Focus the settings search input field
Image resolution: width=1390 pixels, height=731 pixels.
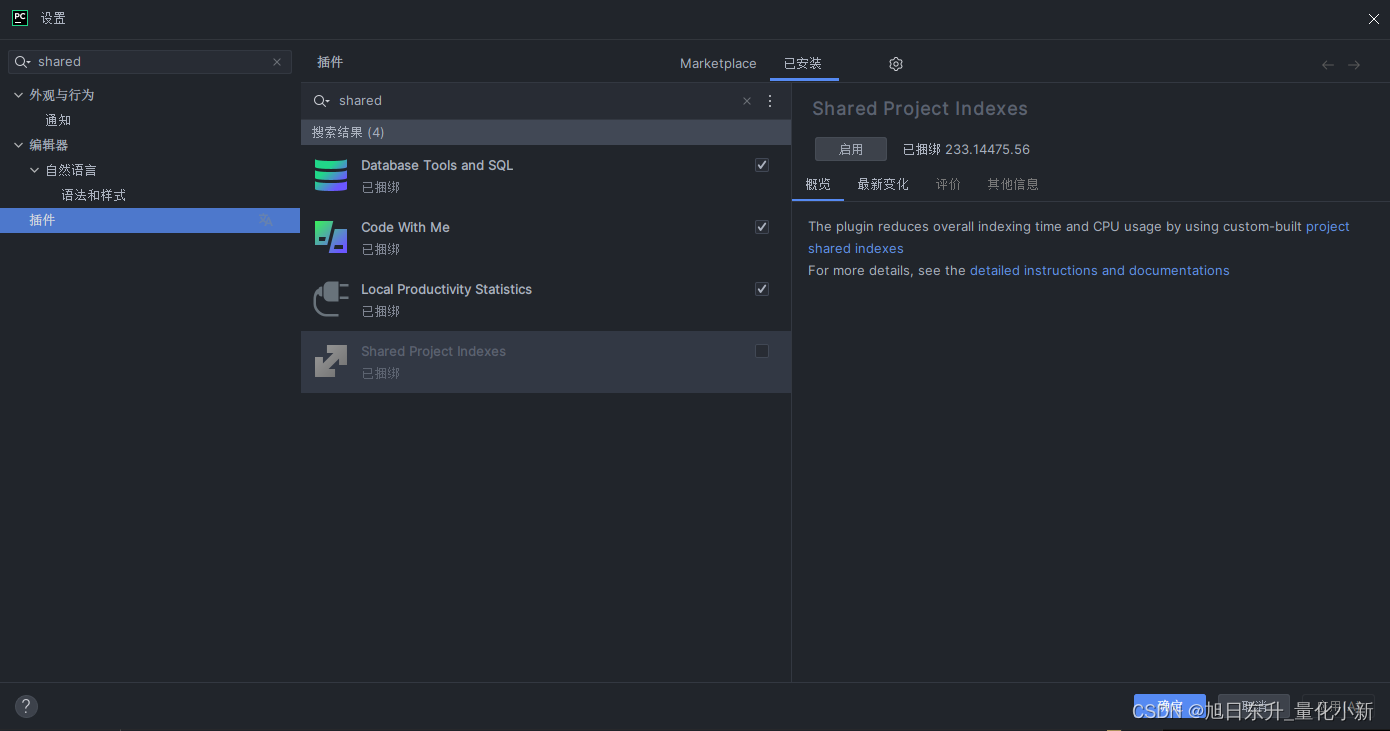[x=150, y=62]
